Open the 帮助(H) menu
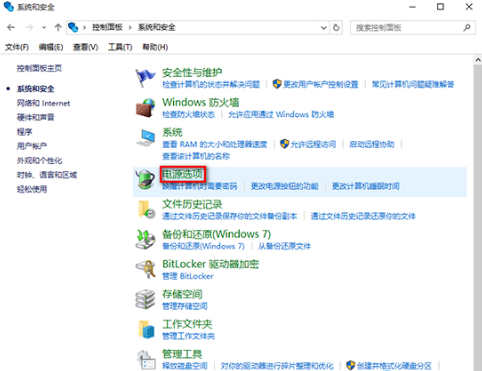Screen dimensions: 482x371 155,47
